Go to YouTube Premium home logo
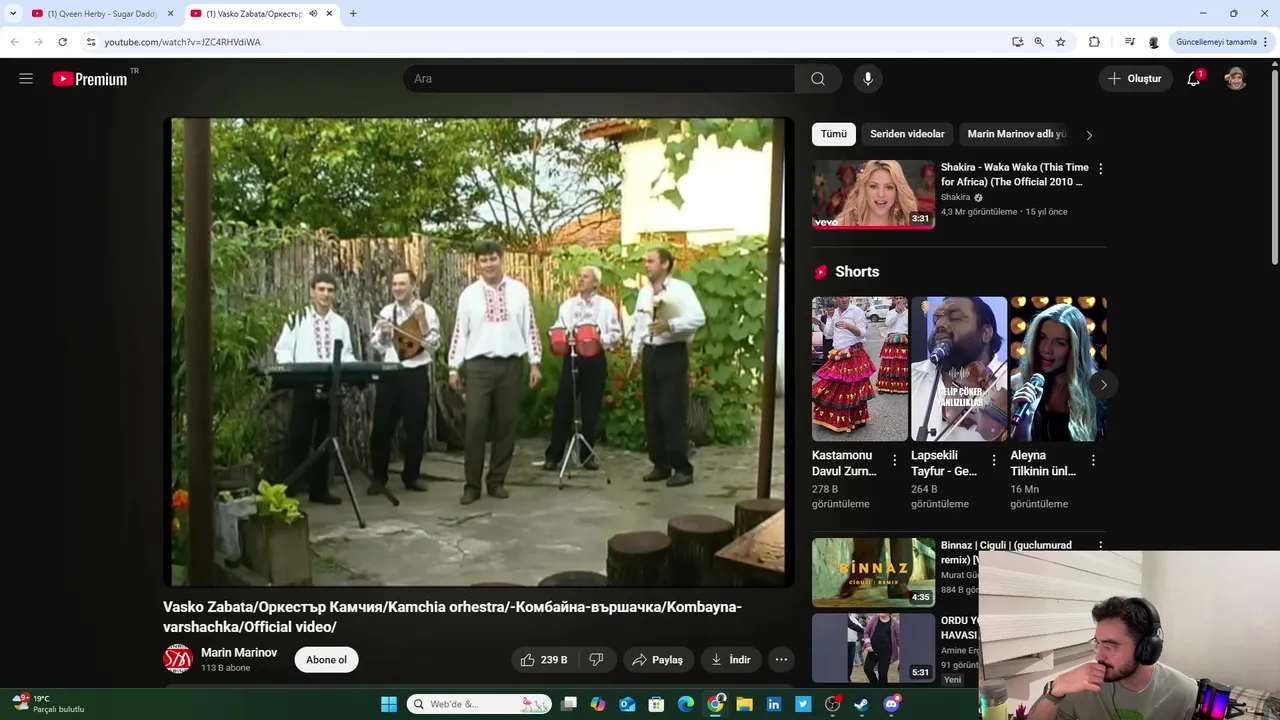 91,79
